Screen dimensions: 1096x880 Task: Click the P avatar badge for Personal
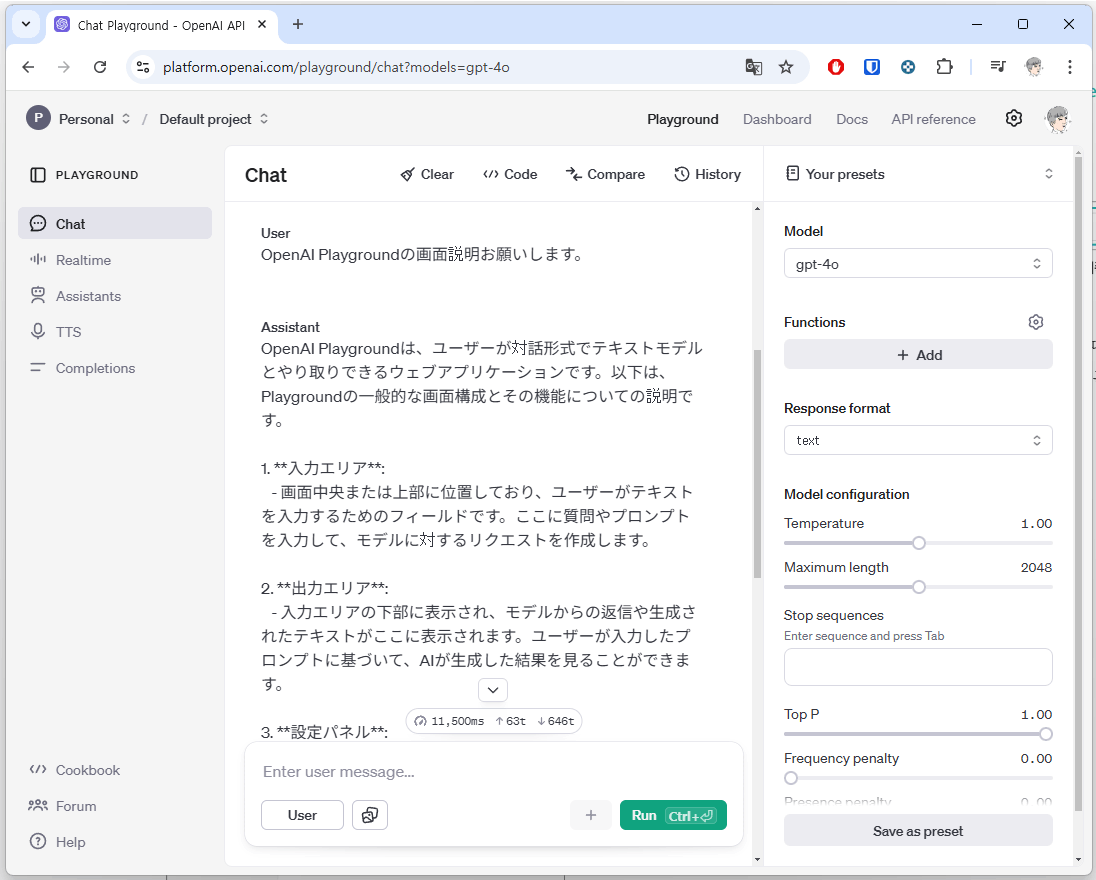coord(38,118)
